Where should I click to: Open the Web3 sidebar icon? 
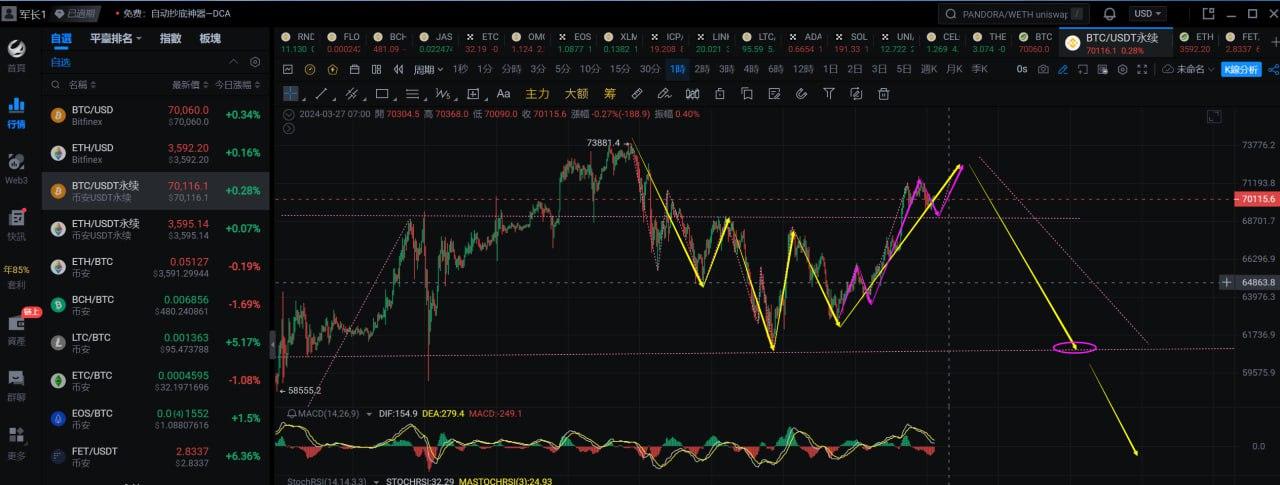tap(16, 168)
